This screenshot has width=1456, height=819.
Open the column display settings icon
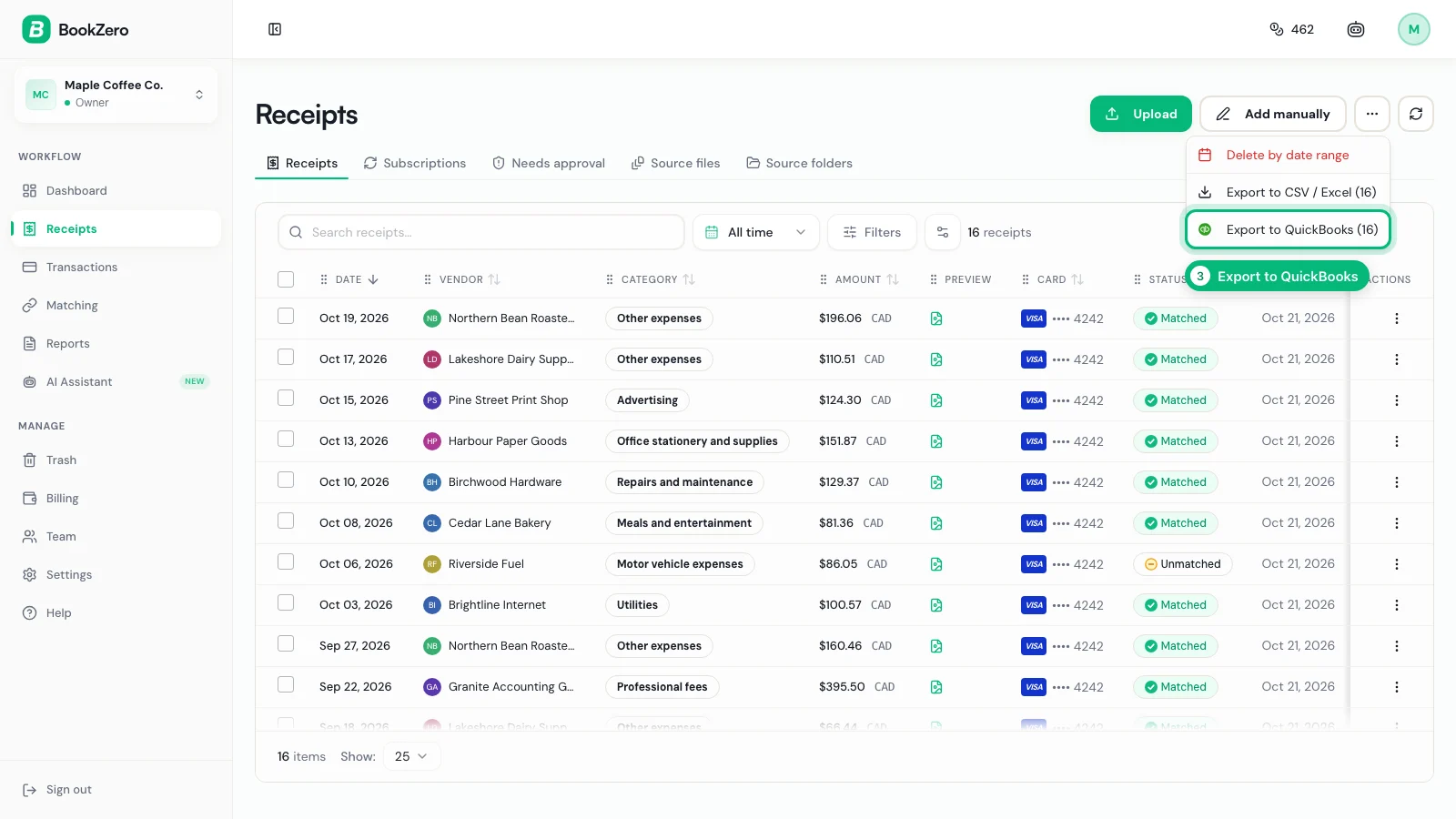943,232
